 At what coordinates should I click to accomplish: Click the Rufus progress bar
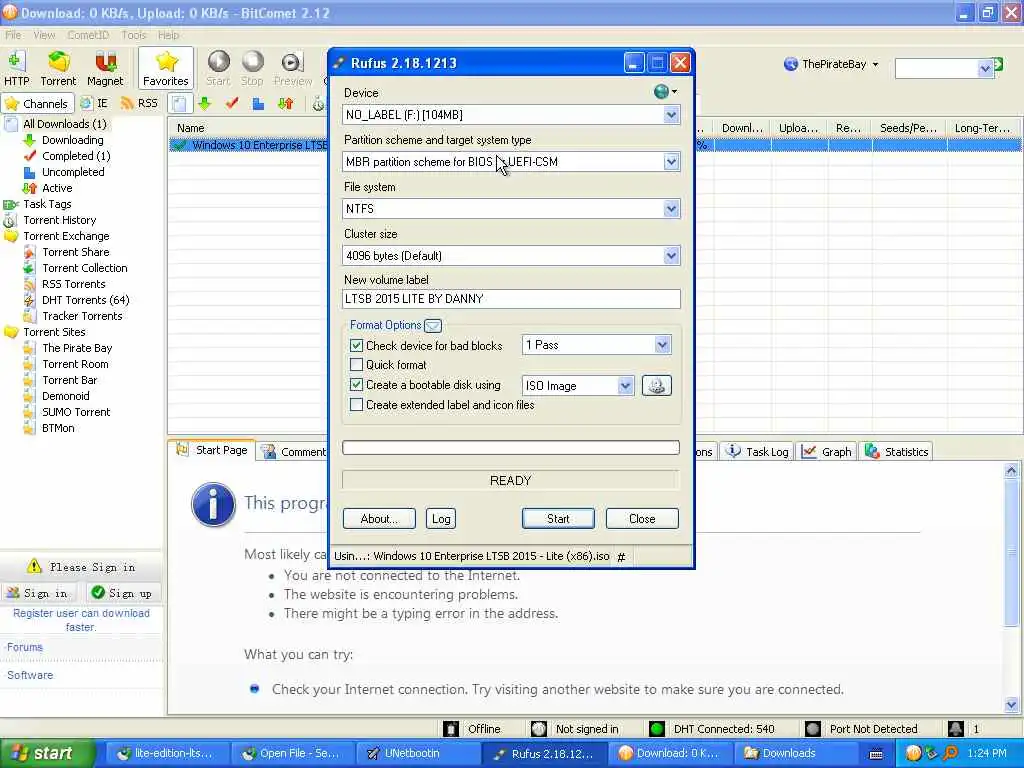click(511, 447)
